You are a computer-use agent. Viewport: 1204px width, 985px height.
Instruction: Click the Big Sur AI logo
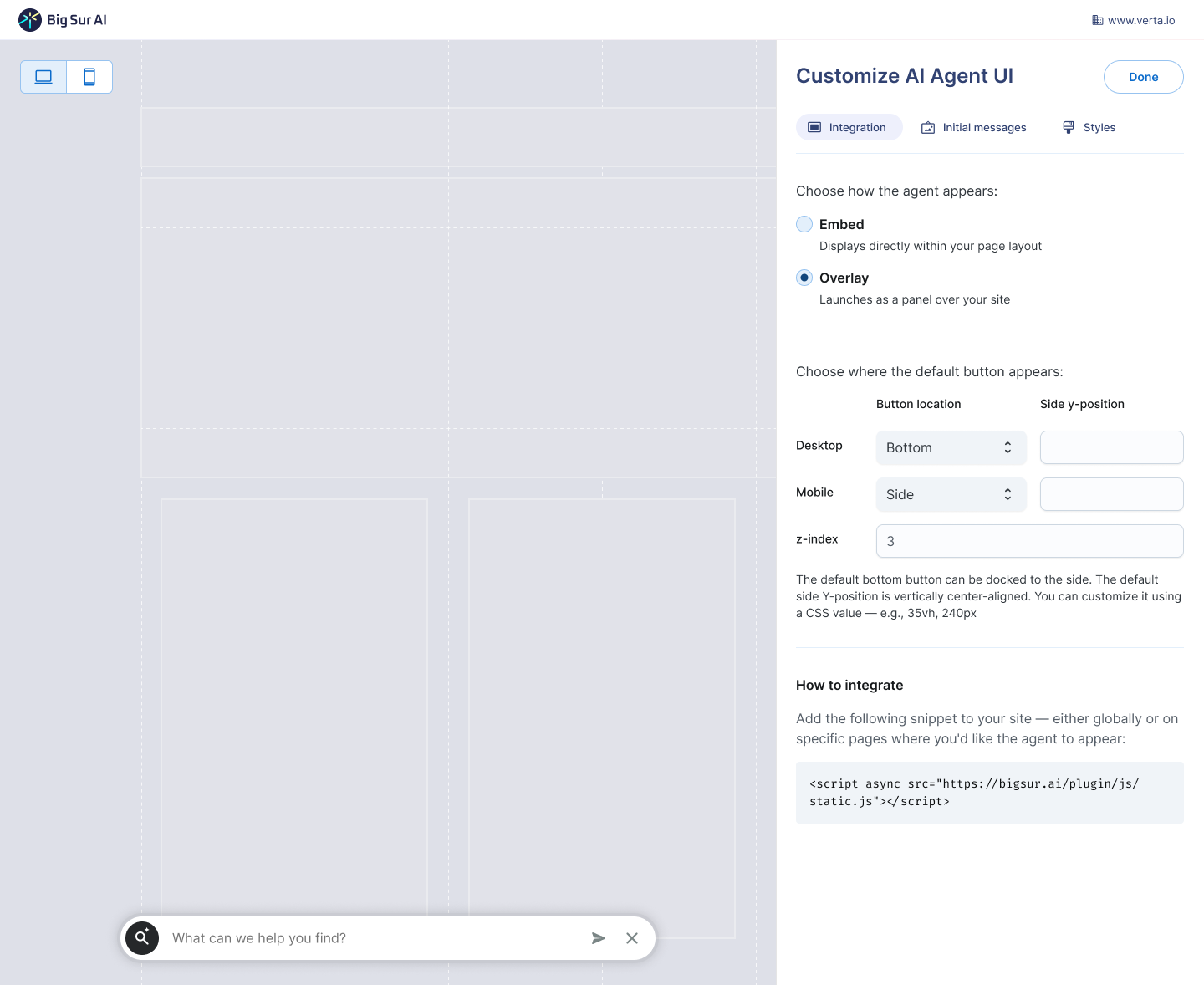tap(63, 20)
